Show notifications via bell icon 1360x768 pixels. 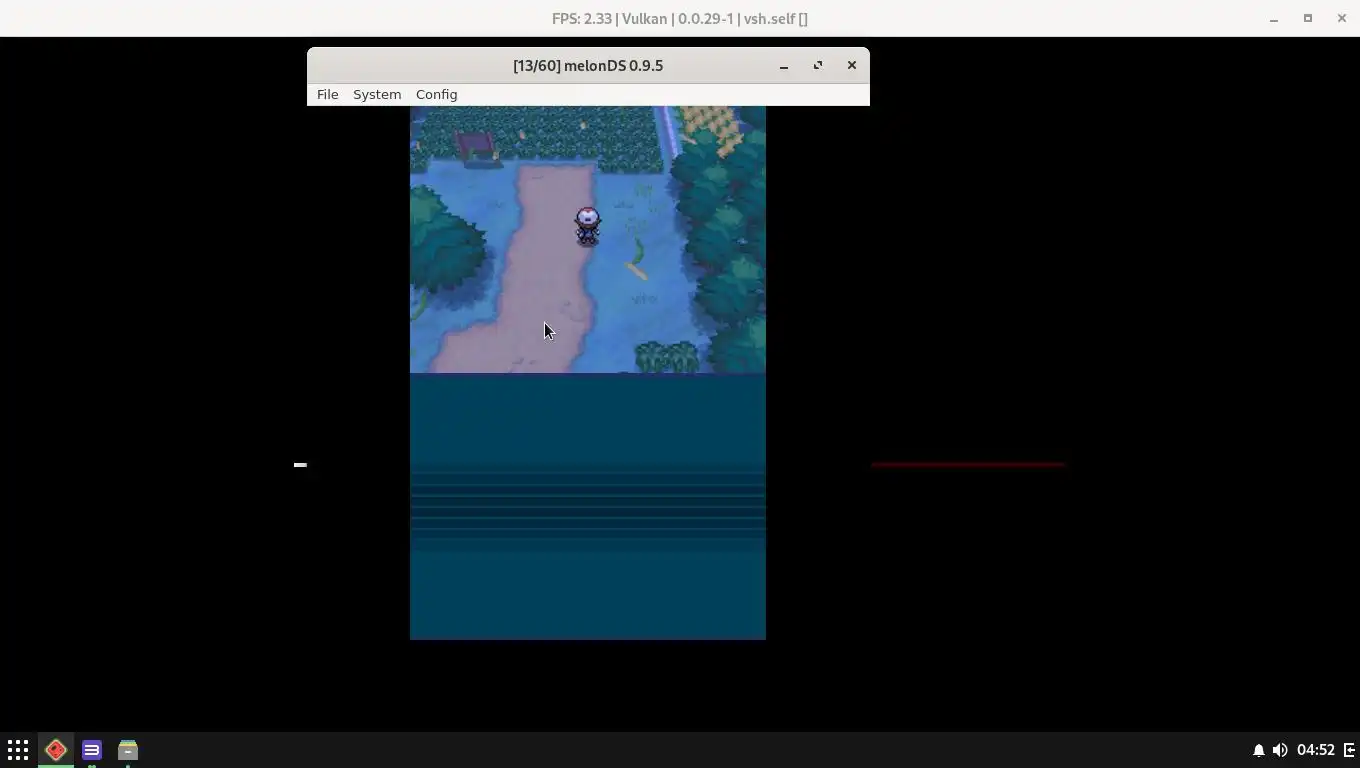point(1259,750)
